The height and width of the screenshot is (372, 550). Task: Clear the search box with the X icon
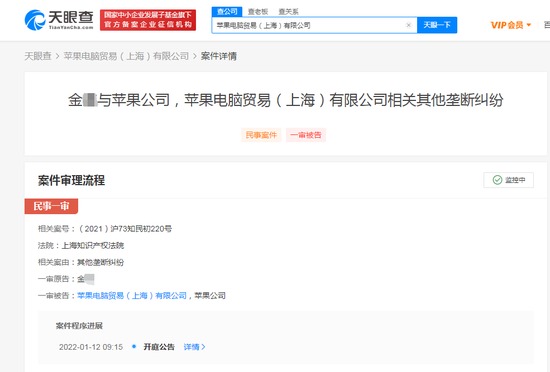pyautogui.click(x=408, y=25)
